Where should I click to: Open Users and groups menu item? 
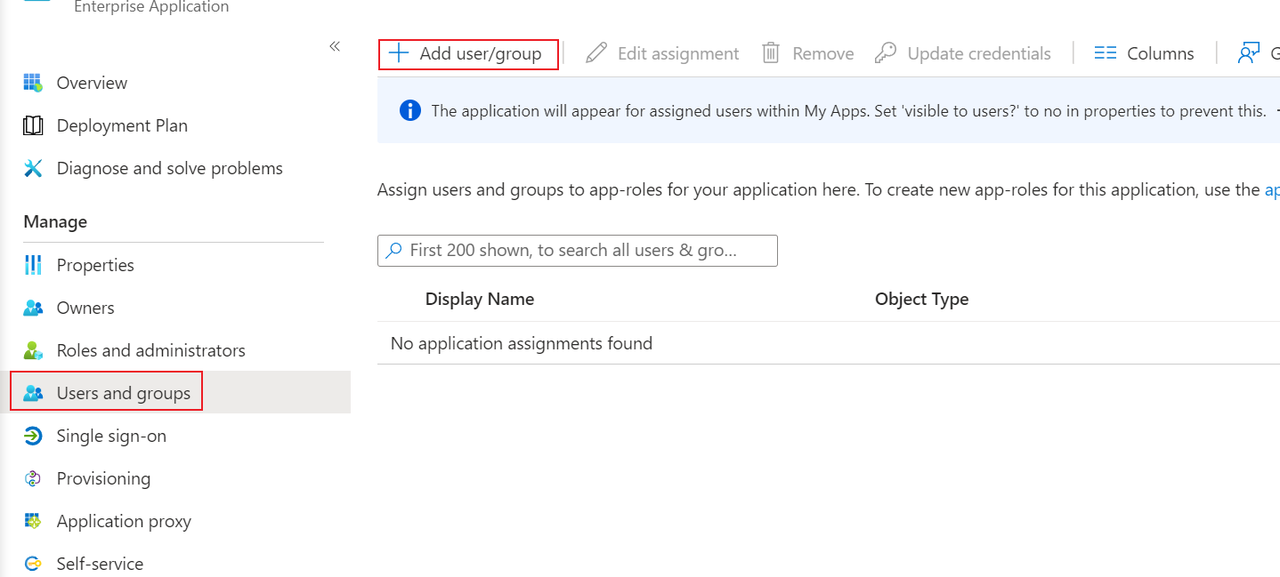click(123, 393)
